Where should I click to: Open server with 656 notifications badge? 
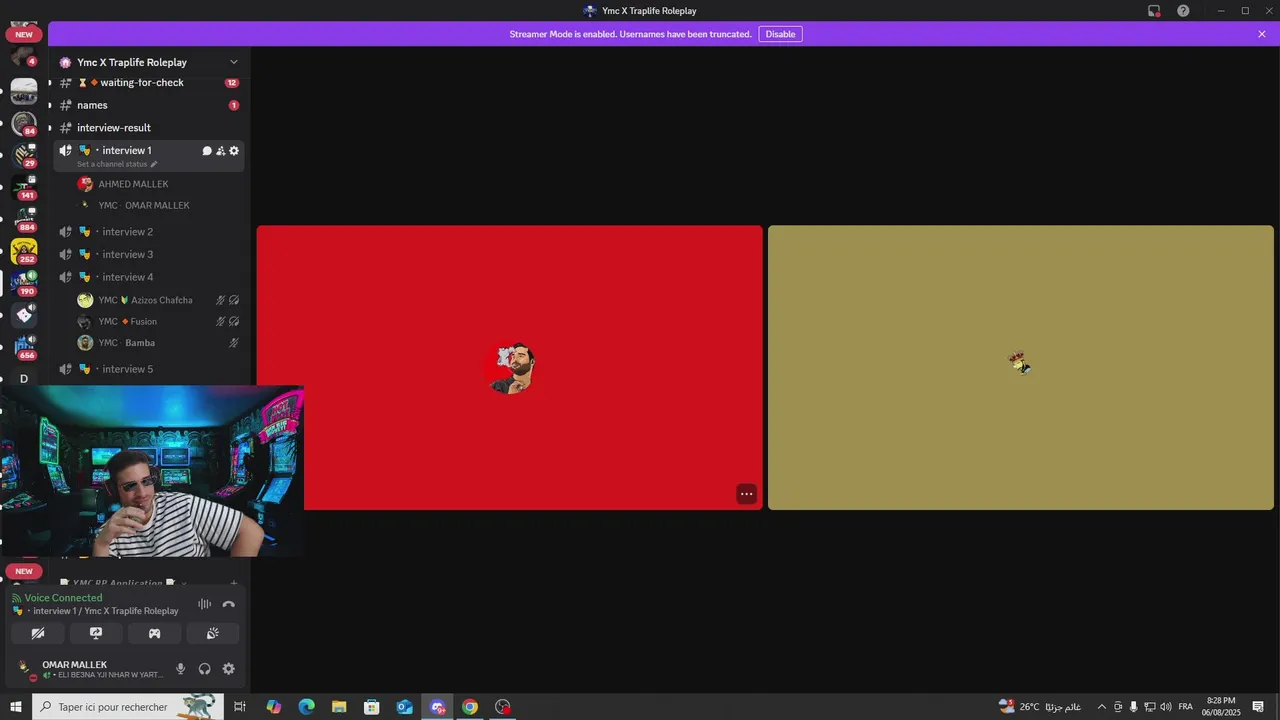coord(24,347)
